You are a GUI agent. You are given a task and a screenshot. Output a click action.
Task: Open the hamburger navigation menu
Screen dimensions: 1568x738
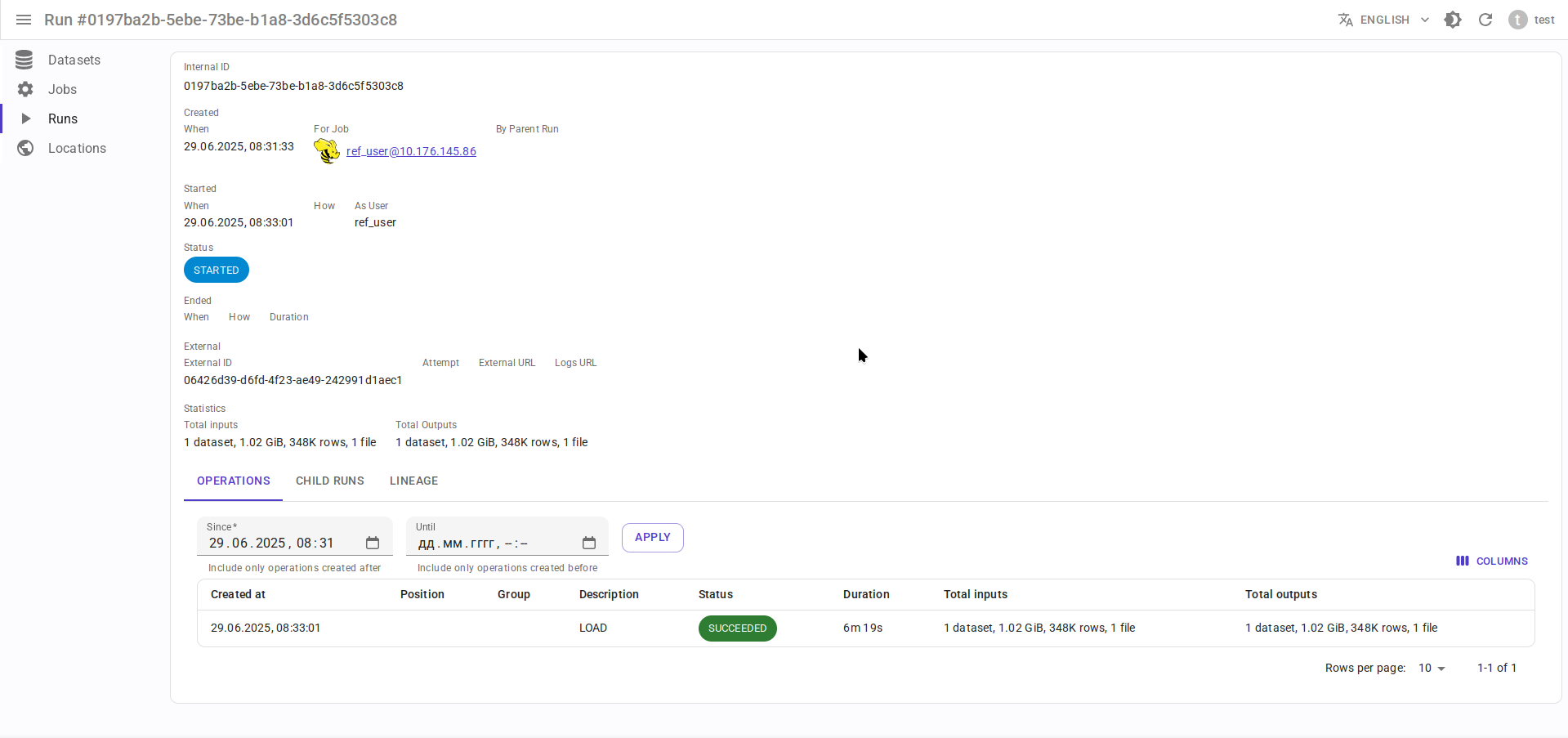point(24,20)
